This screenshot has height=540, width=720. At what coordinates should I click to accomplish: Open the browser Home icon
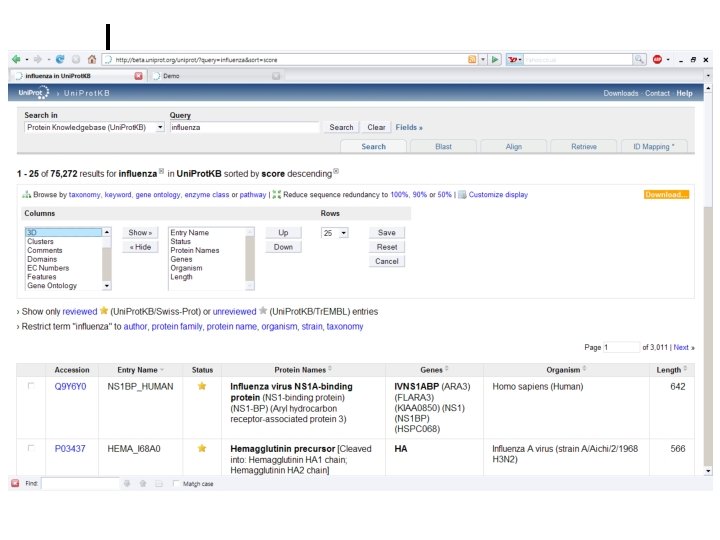click(92, 59)
